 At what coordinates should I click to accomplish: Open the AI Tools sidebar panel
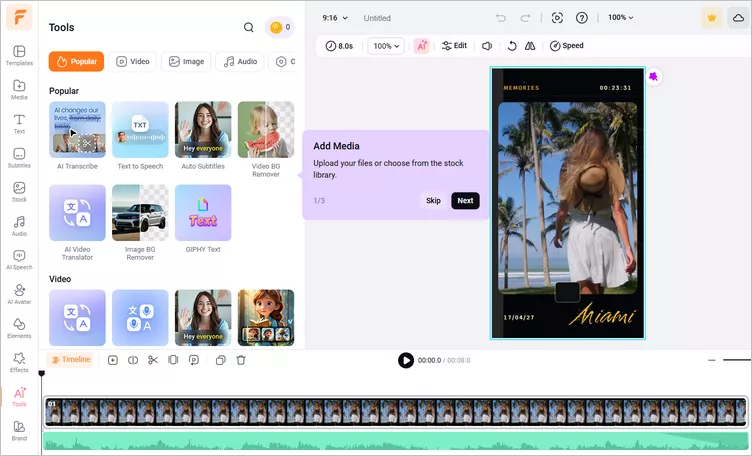tap(19, 397)
